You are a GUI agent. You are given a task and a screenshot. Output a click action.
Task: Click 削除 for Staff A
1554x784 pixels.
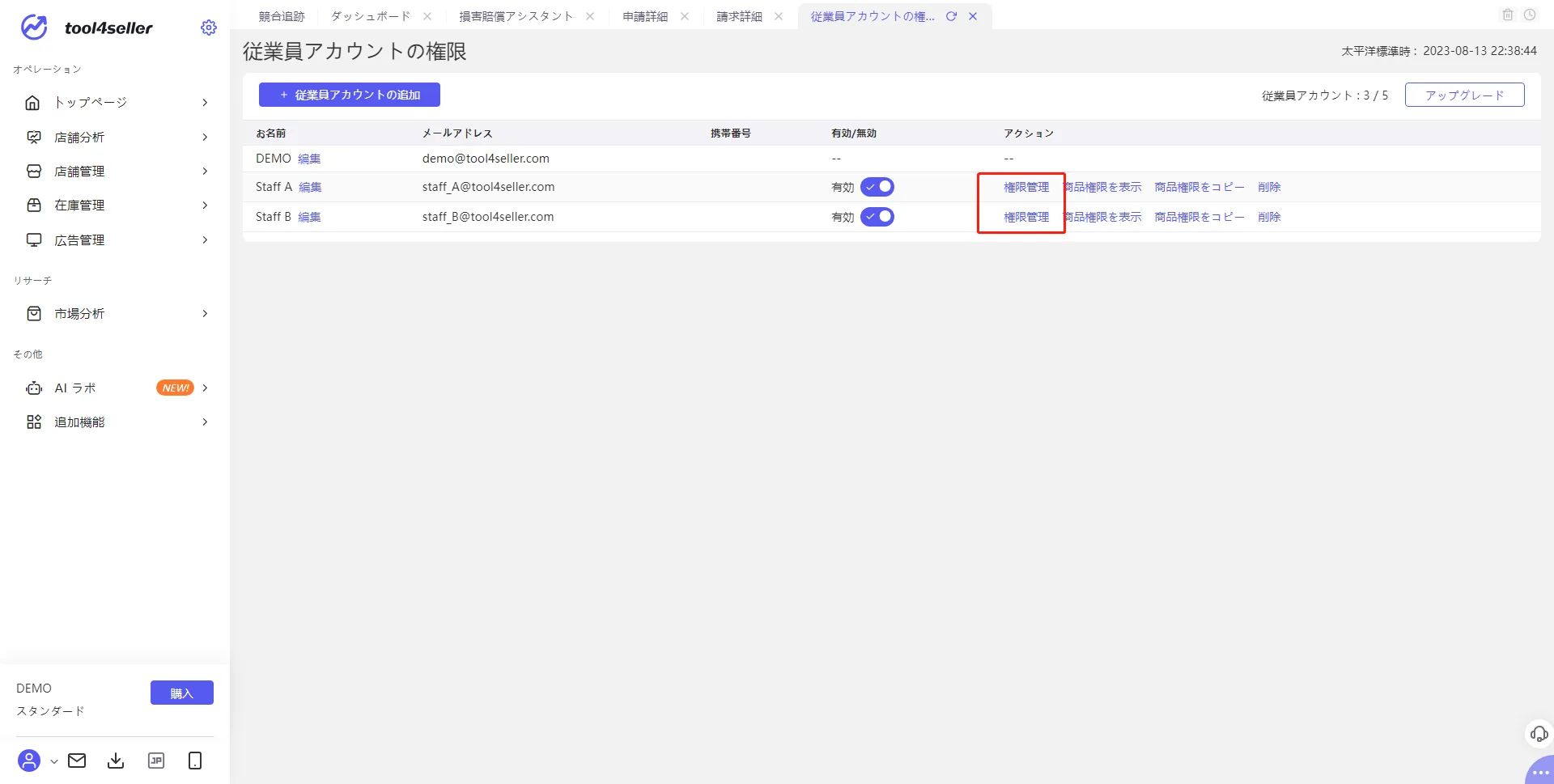pyautogui.click(x=1269, y=187)
